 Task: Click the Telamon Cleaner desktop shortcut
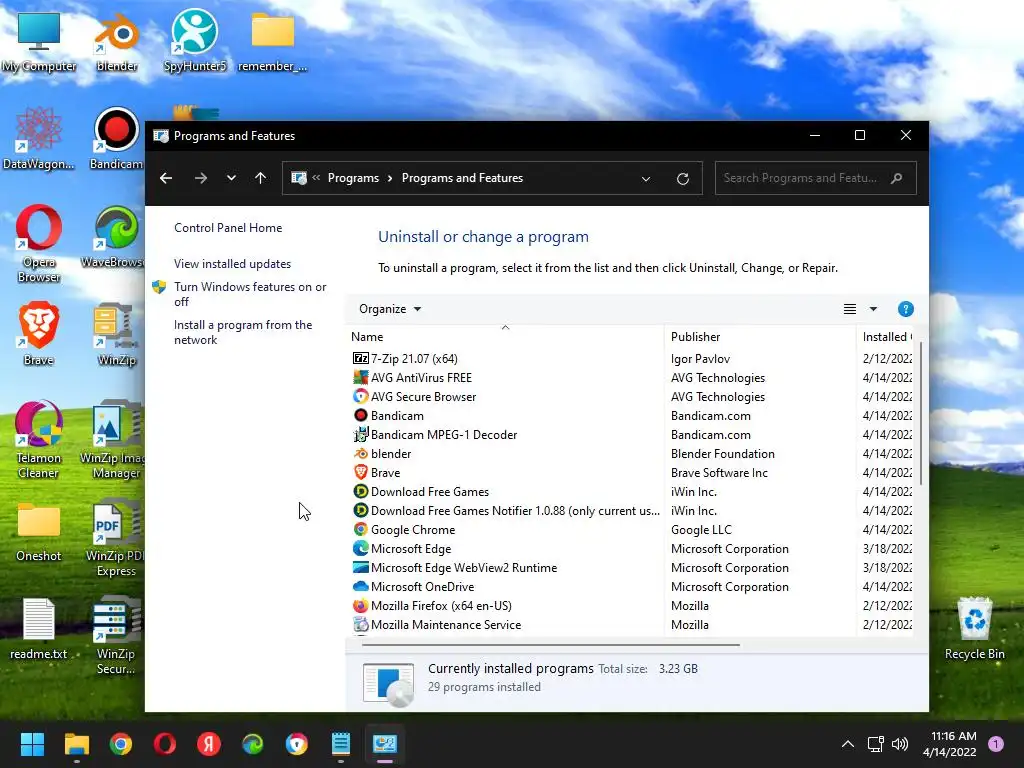(x=39, y=440)
